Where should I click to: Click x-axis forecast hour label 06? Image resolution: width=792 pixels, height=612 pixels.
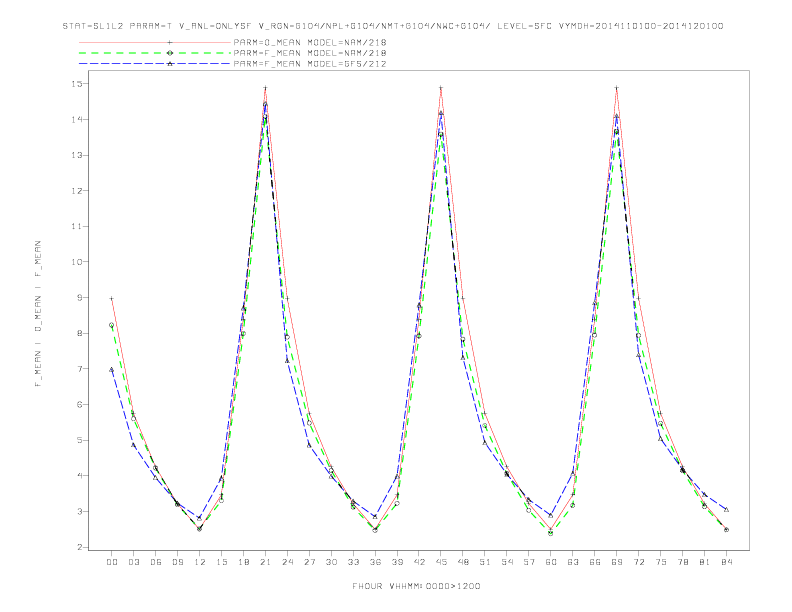coord(156,562)
